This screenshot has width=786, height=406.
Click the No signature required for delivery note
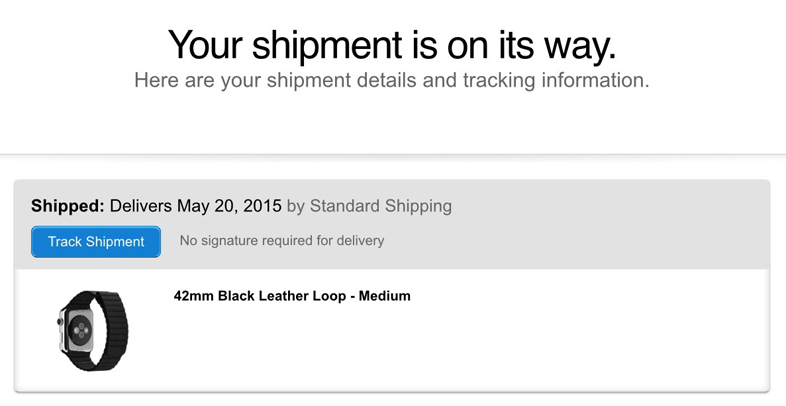coord(282,241)
